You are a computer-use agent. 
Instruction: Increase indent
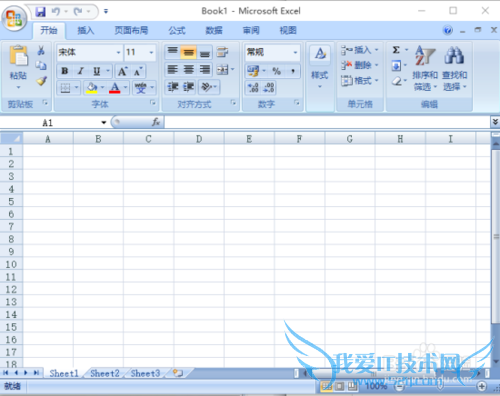click(x=189, y=87)
